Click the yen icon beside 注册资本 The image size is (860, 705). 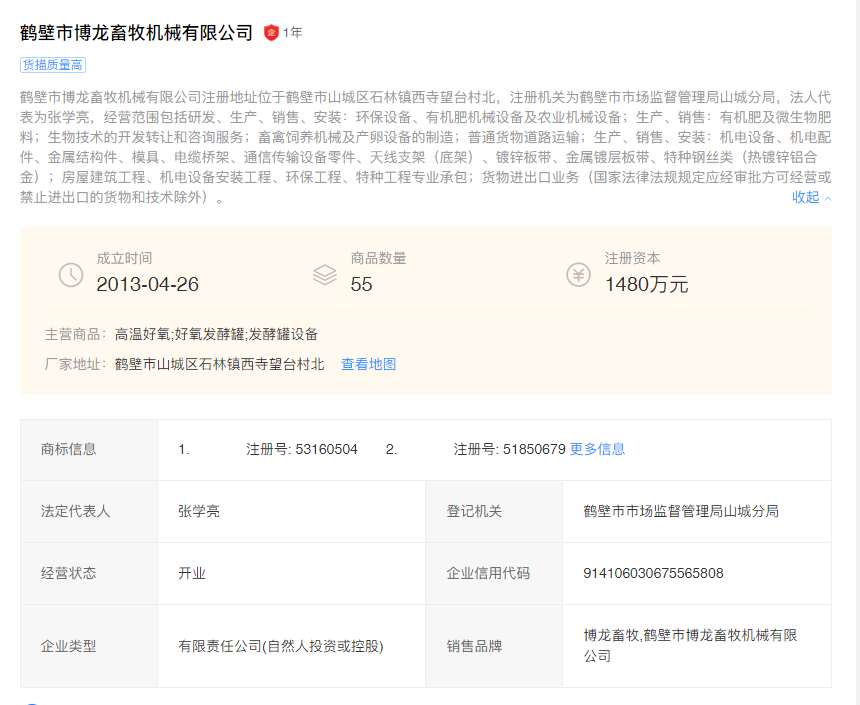point(579,274)
